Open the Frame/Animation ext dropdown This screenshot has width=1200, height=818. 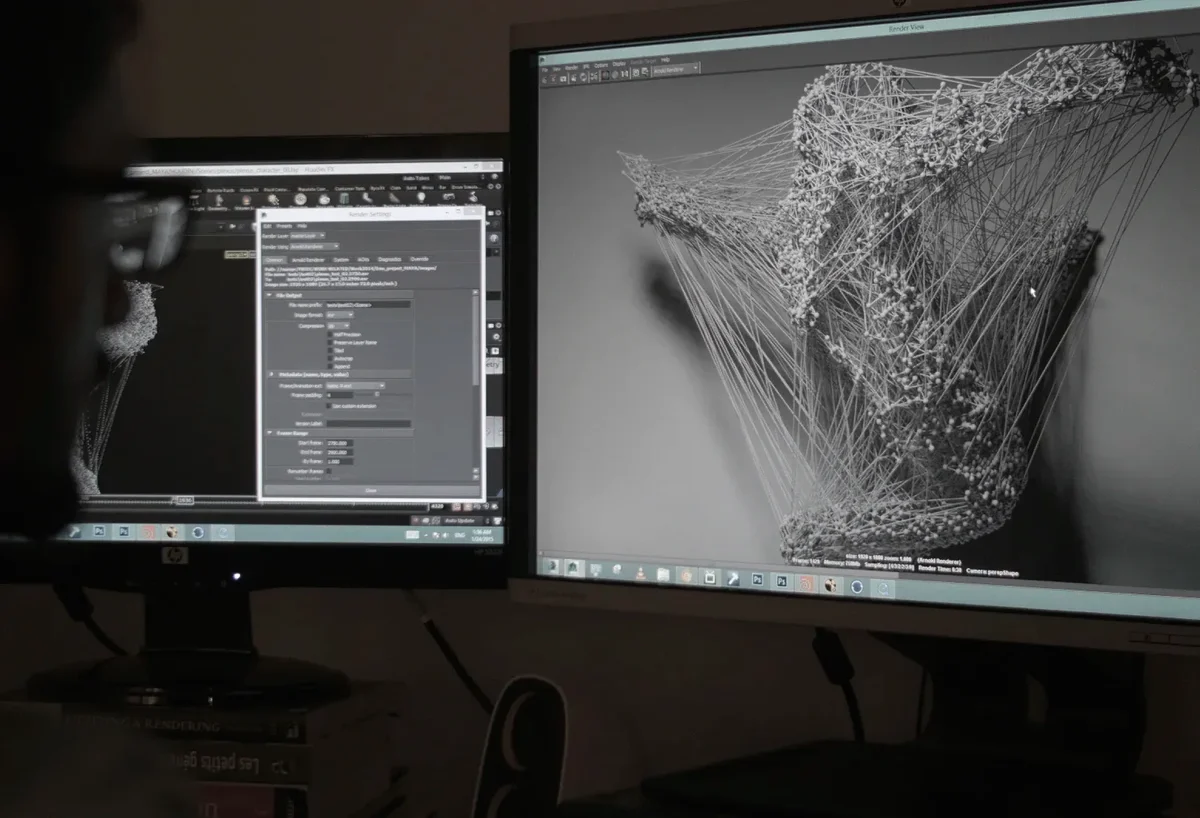click(355, 386)
